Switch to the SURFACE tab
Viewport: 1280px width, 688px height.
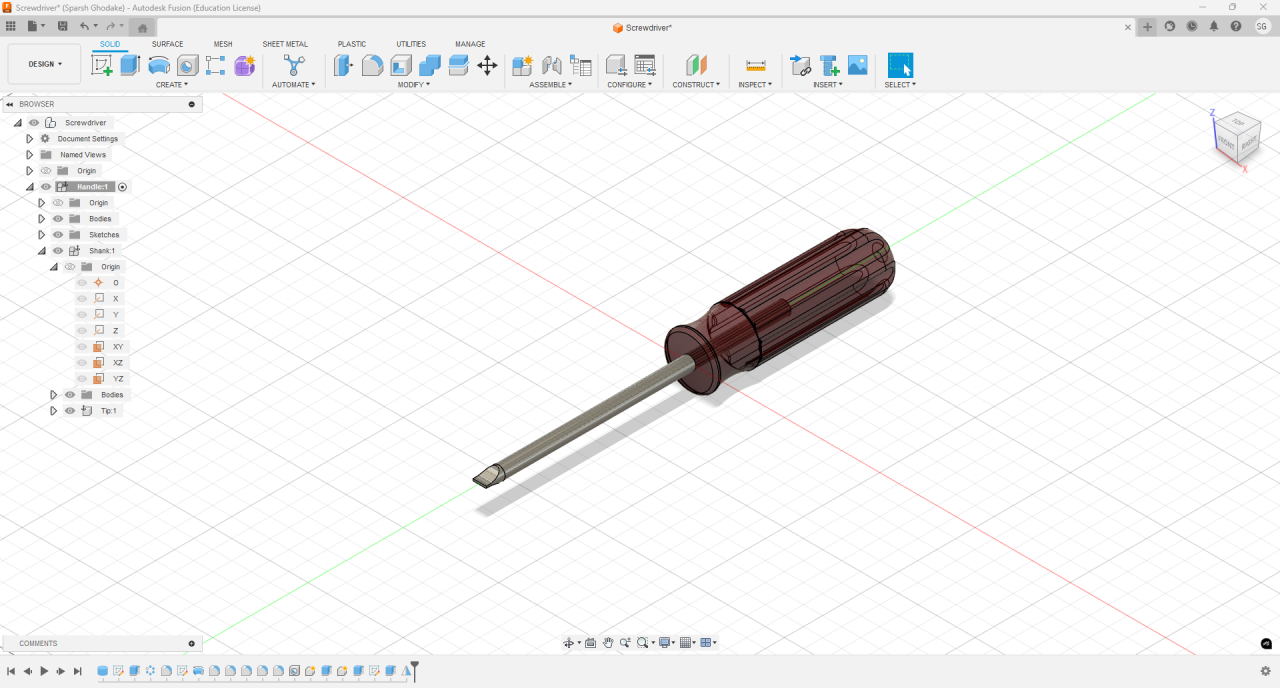pos(168,44)
